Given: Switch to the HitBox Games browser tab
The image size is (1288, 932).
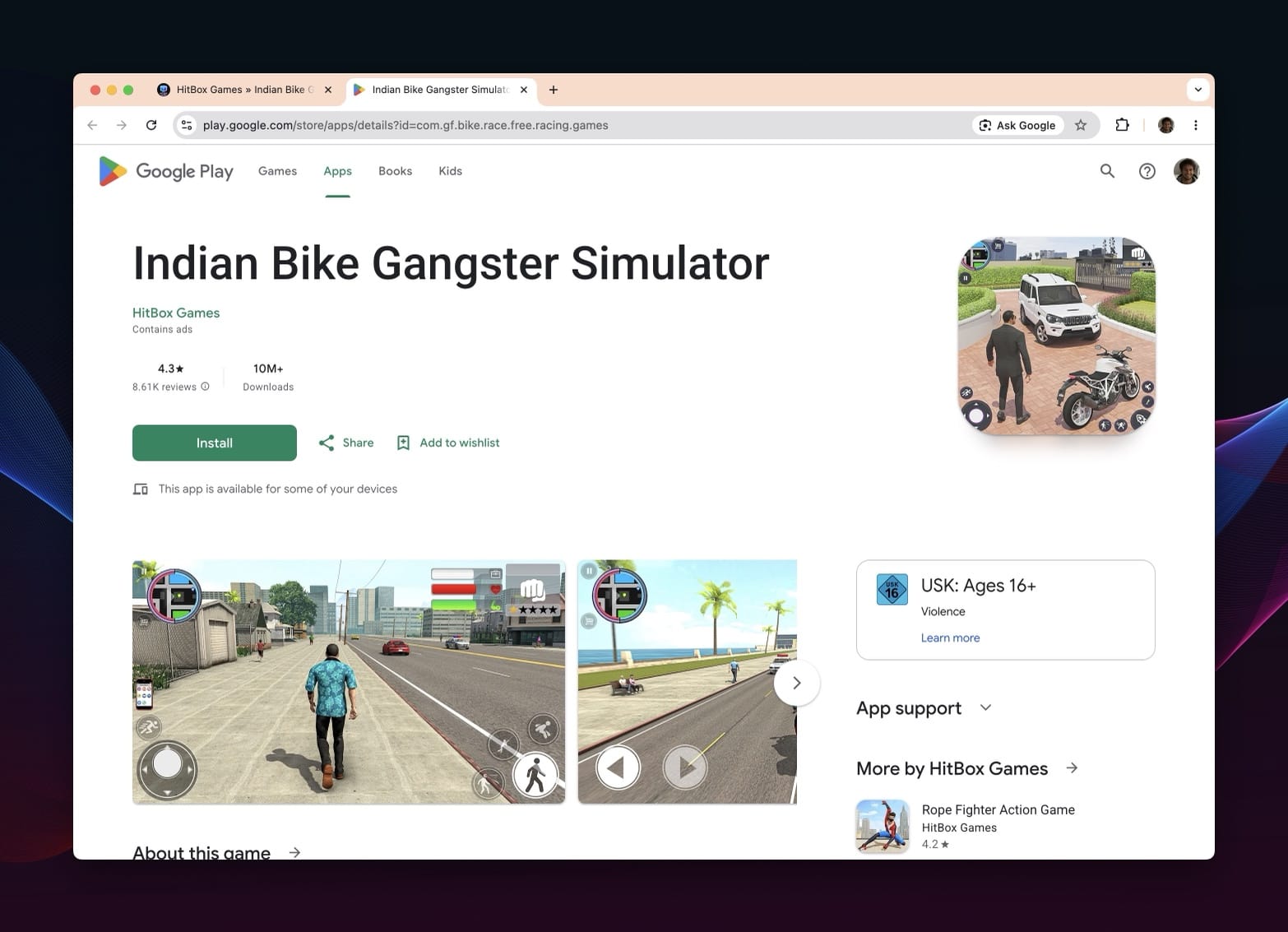Looking at the screenshot, I should 244,90.
